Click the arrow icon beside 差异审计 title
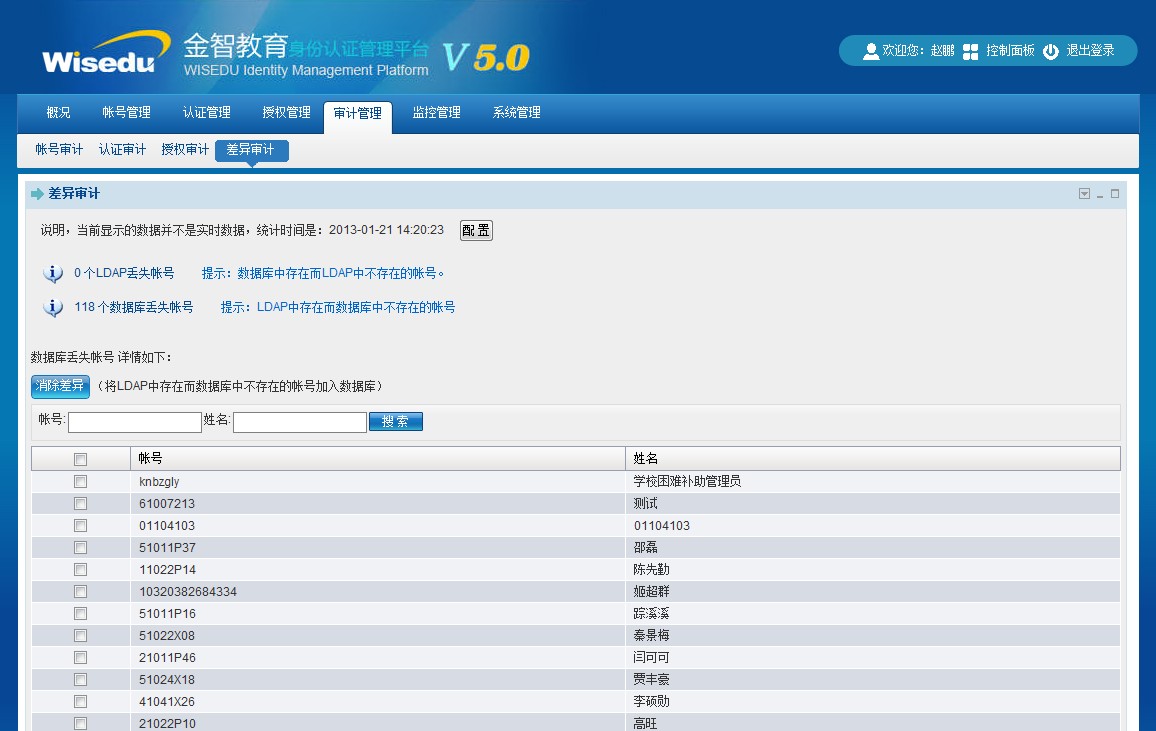 (38, 194)
